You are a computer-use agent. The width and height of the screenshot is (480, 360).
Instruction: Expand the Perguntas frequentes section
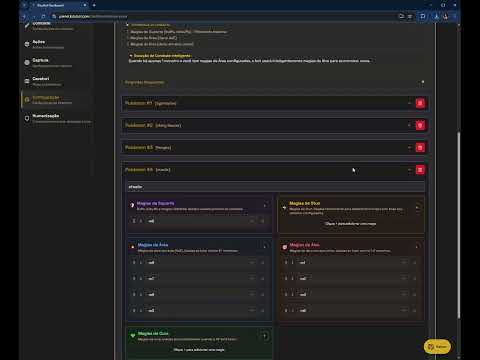(x=275, y=82)
